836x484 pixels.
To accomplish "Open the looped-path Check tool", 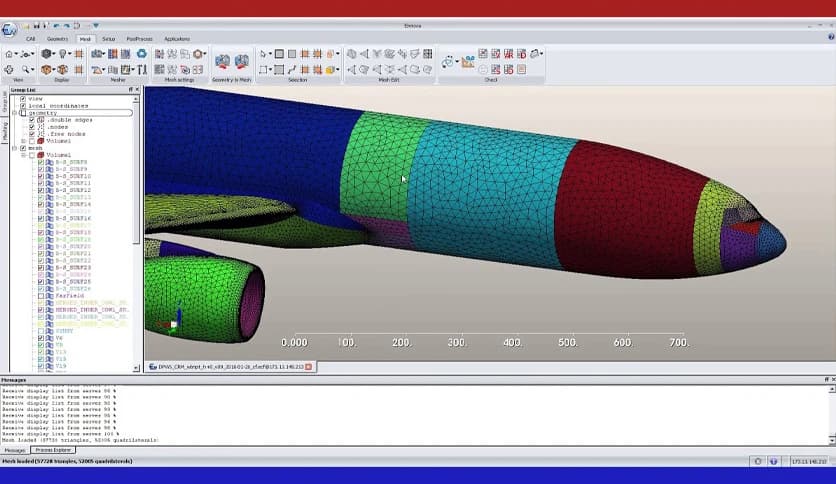I will coord(448,62).
